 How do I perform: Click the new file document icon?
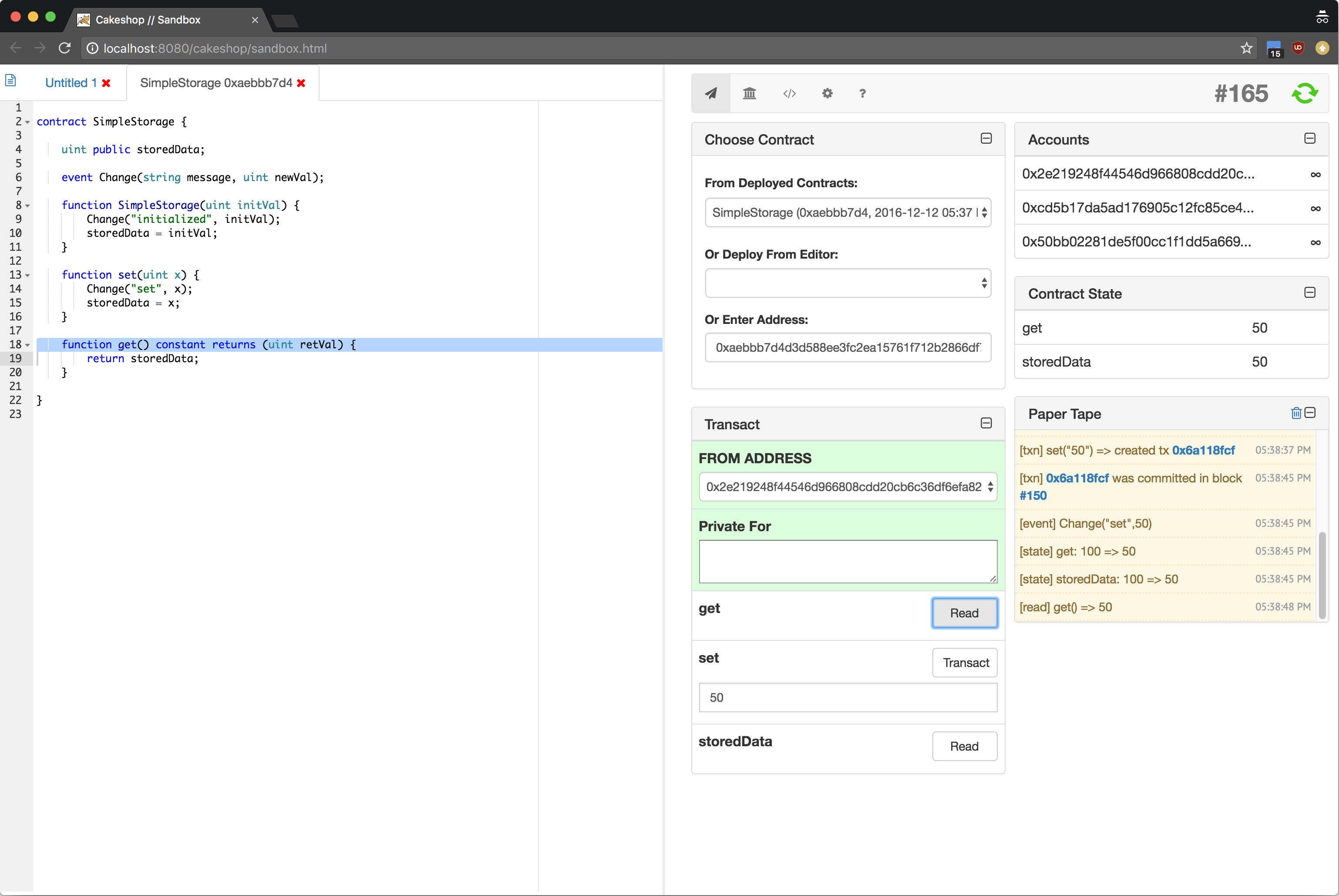coord(11,81)
